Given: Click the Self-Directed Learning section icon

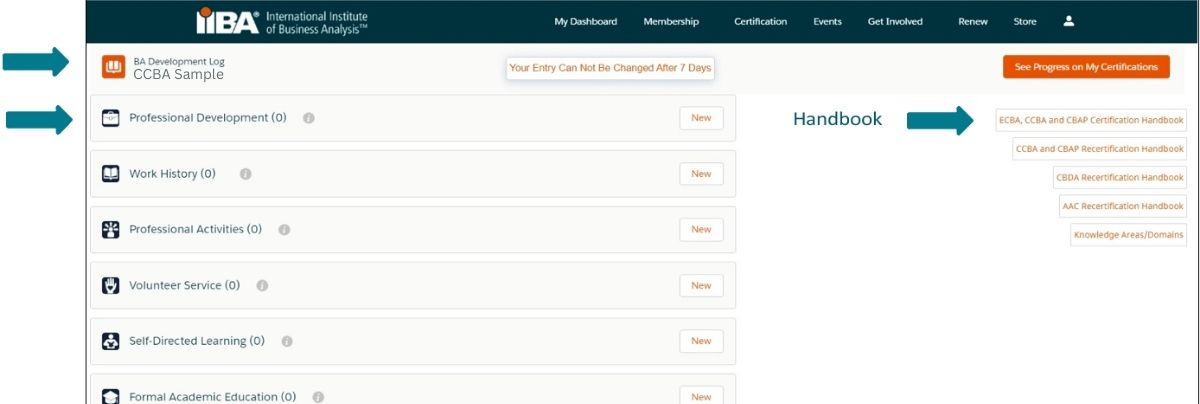Looking at the screenshot, I should pyautogui.click(x=111, y=341).
